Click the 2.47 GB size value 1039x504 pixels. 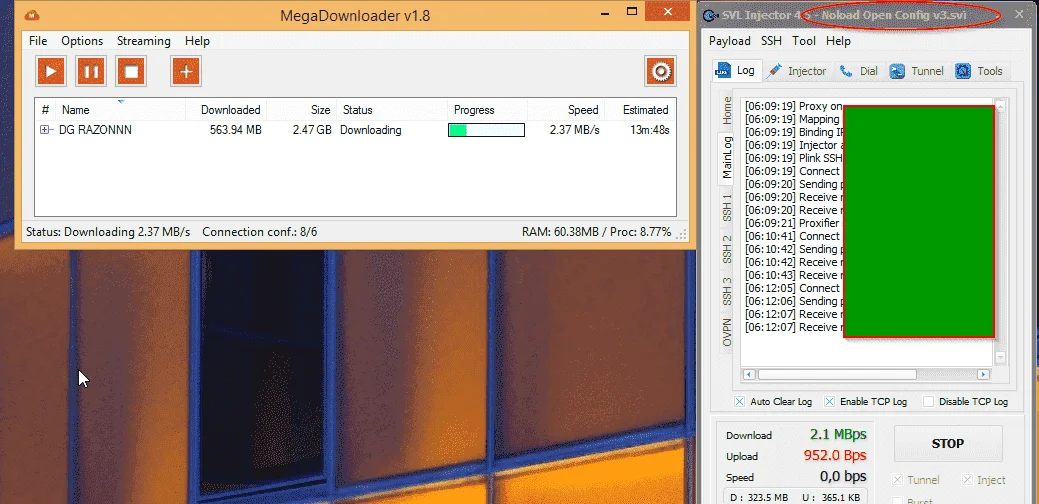pos(312,130)
